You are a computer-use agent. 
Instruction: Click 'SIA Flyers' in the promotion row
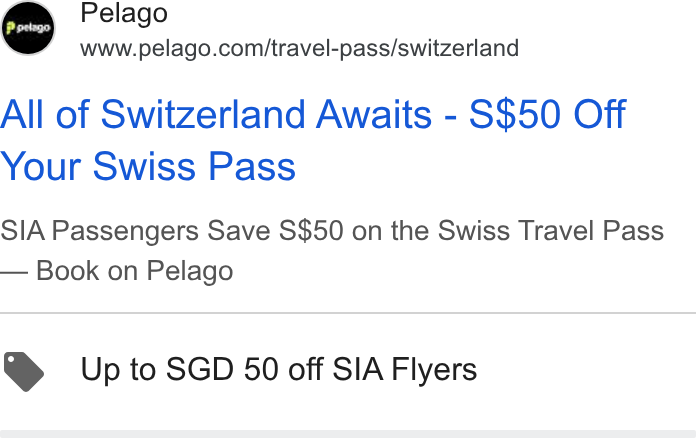point(405,369)
